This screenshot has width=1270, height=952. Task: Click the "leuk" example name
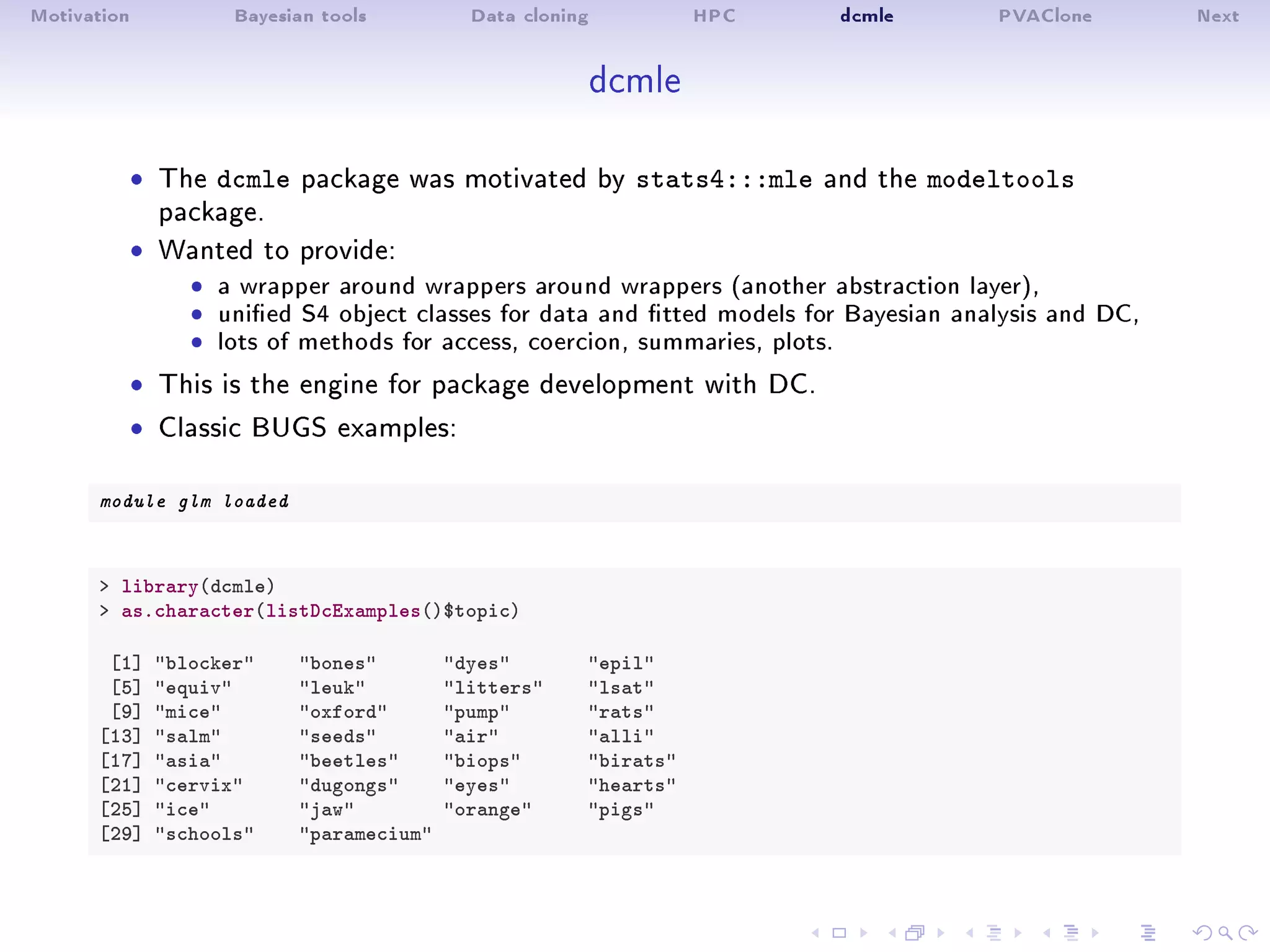(x=332, y=688)
